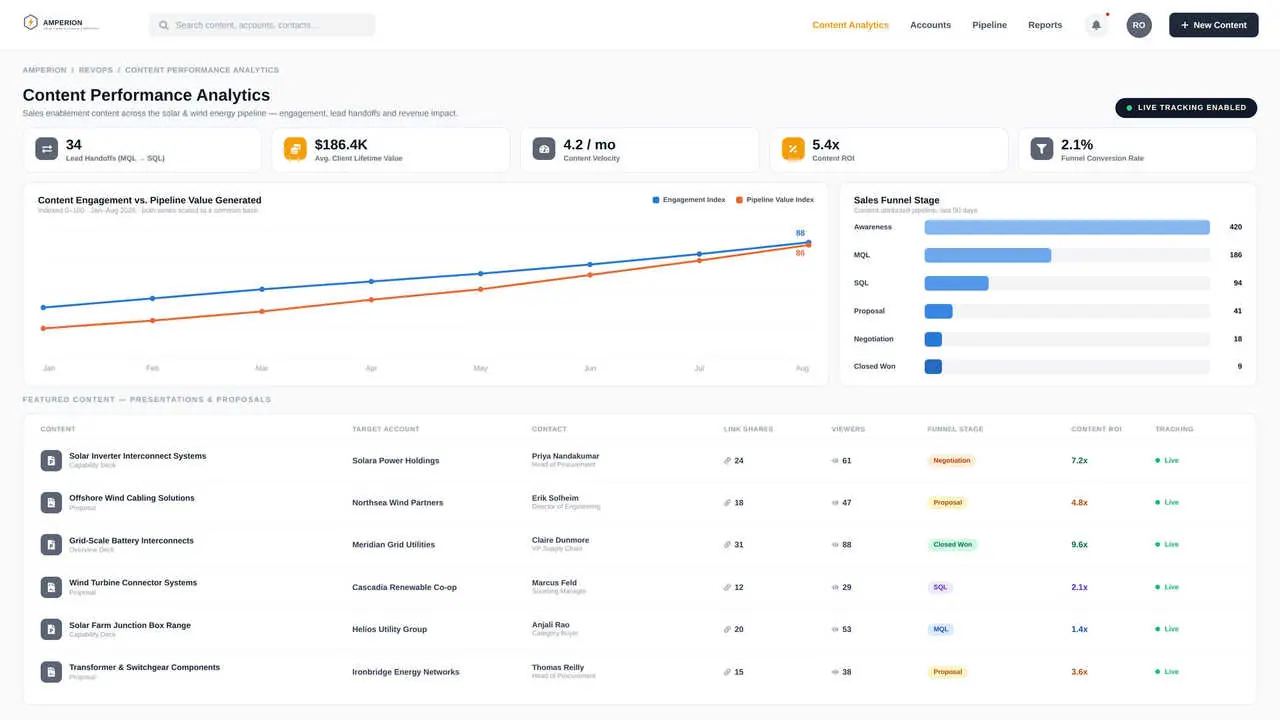The height and width of the screenshot is (720, 1280).
Task: Click the link-share icon in the Meridian Grid Utilities row
Action: coord(728,545)
